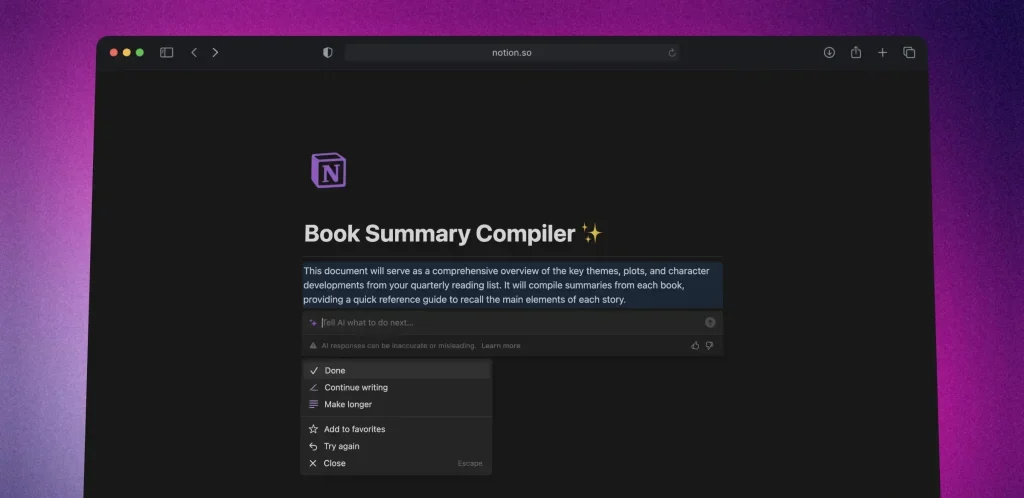Choose Make longer option
This screenshot has height=498, width=1024.
coord(396,404)
